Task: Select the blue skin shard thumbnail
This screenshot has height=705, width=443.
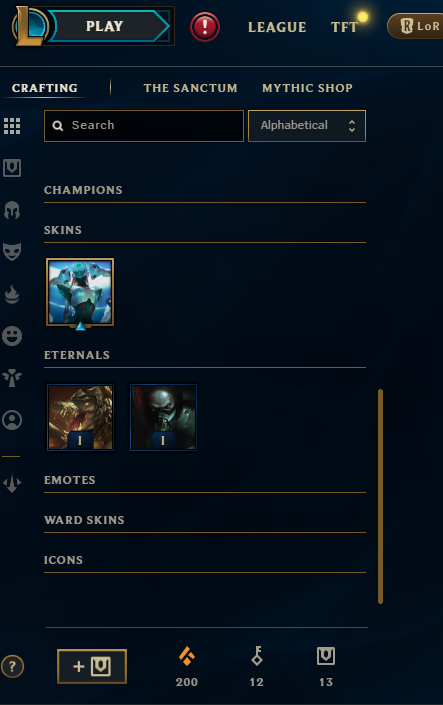Action: tap(80, 292)
